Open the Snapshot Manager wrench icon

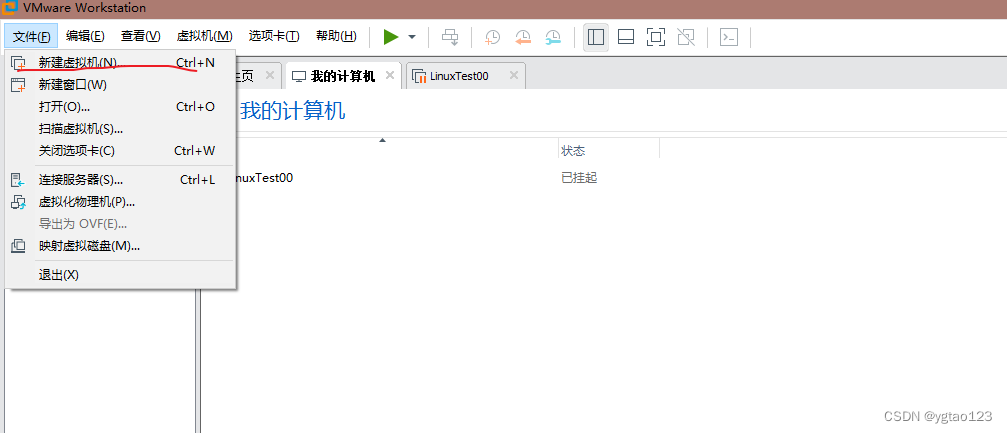tap(554, 37)
